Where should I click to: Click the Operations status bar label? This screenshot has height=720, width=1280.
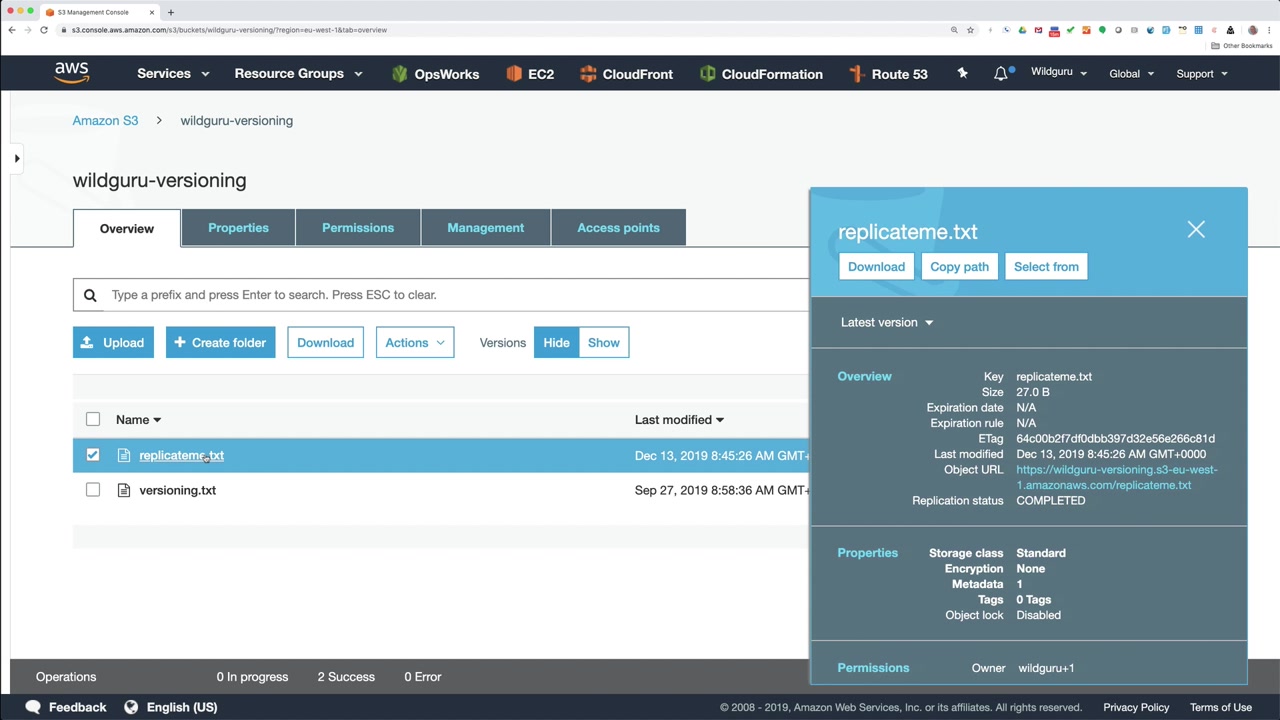pyautogui.click(x=66, y=677)
